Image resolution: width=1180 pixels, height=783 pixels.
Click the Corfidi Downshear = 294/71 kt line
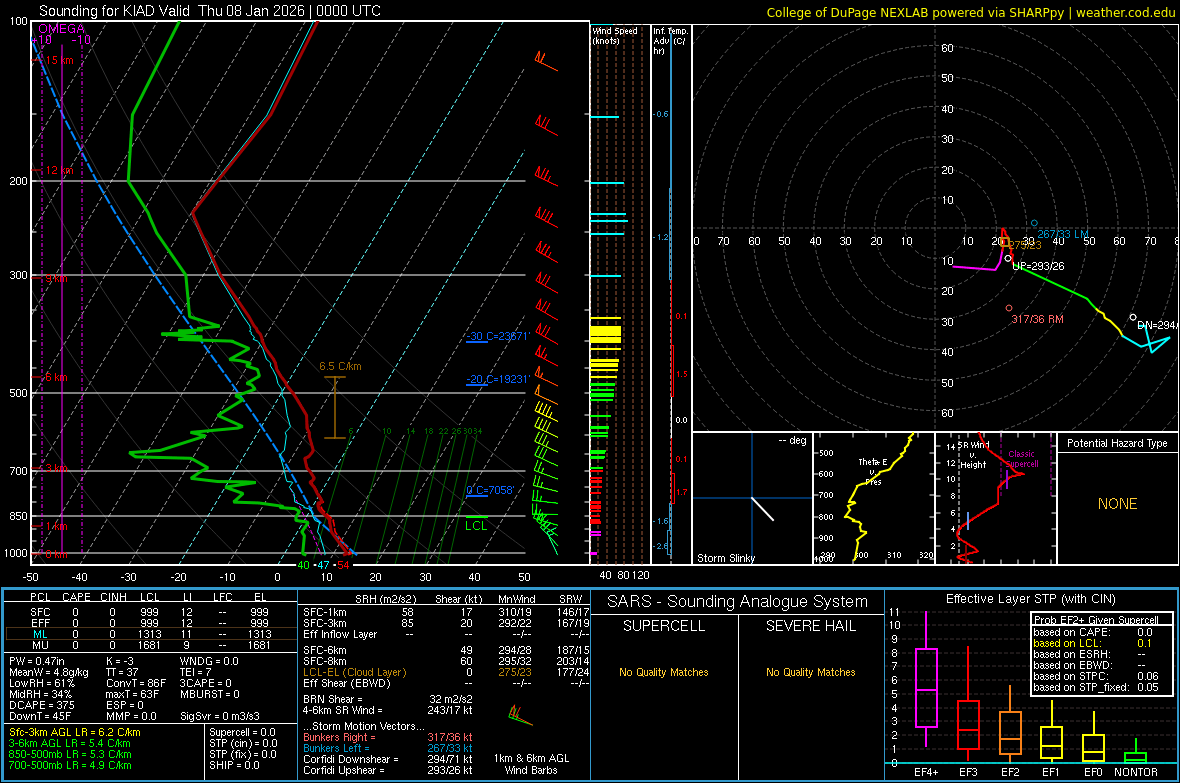coord(388,759)
